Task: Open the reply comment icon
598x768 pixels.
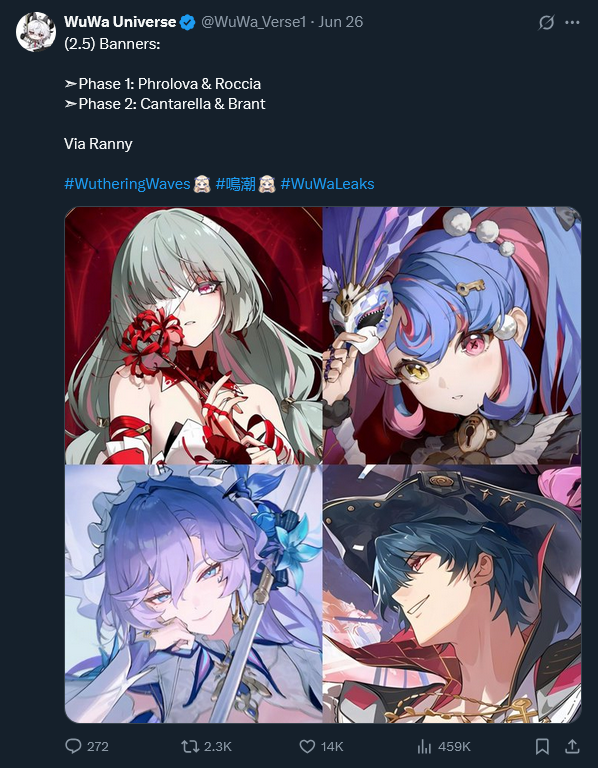Action: [73, 746]
